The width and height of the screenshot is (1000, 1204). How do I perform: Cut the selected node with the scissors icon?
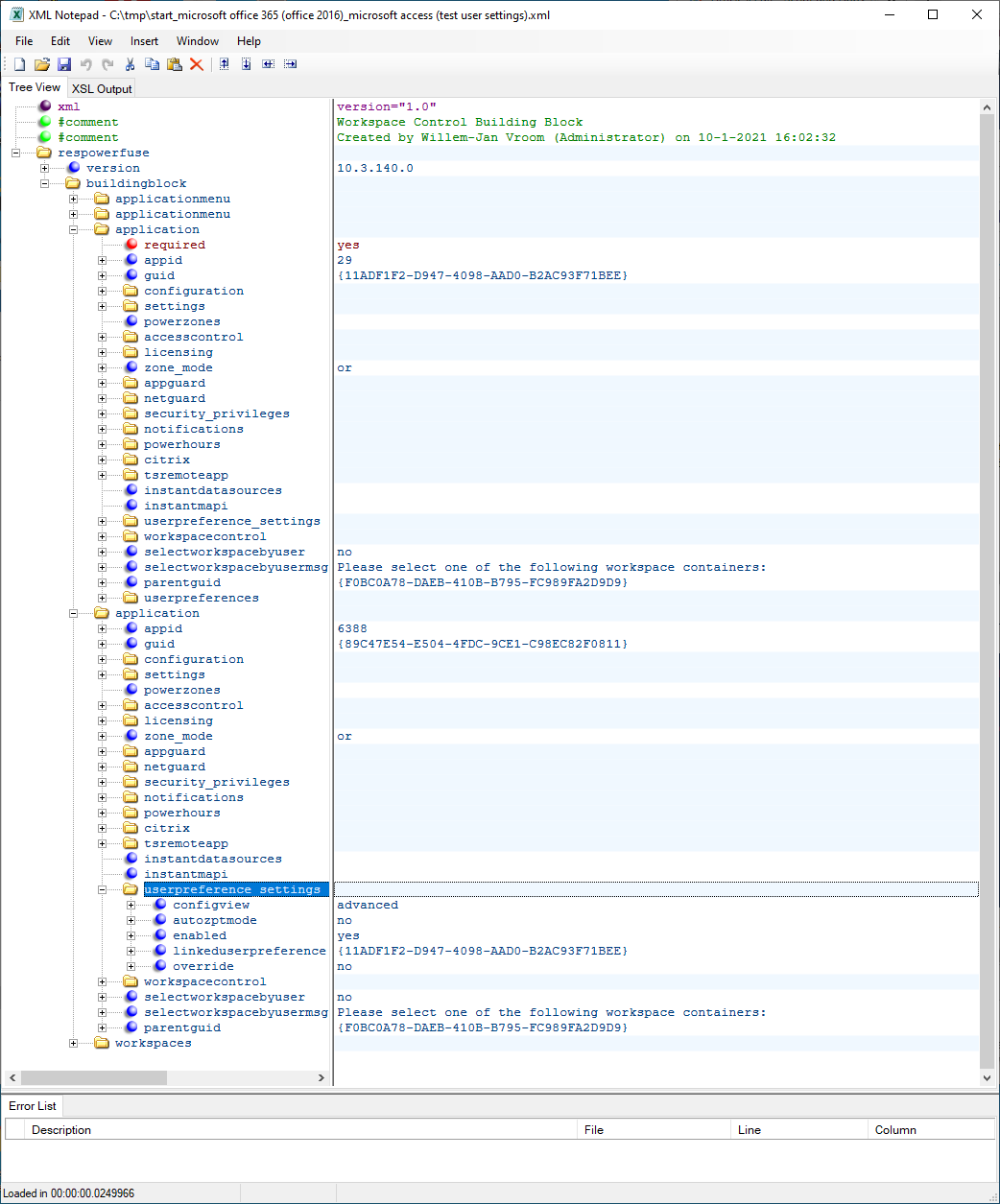130,64
